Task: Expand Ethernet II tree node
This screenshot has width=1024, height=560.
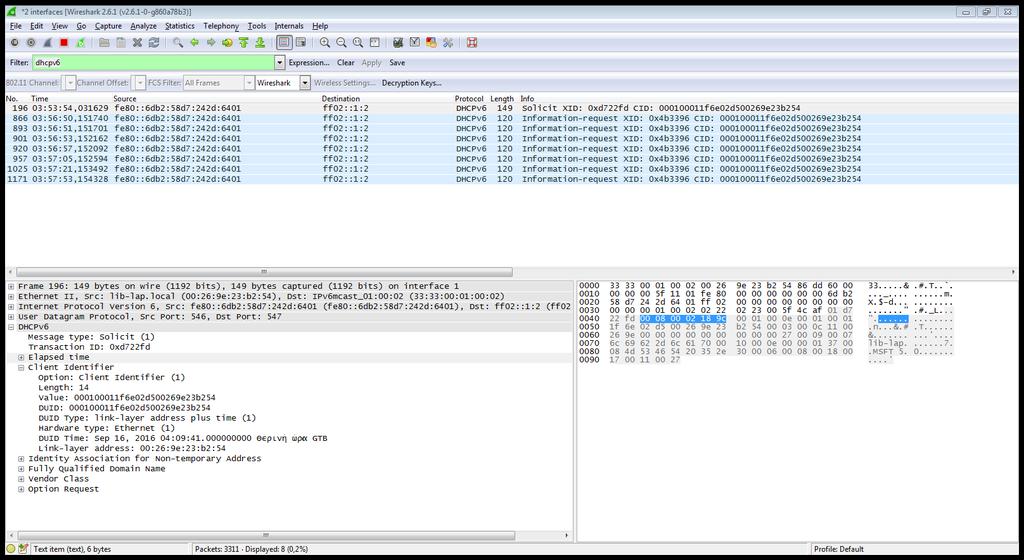Action: [11, 296]
